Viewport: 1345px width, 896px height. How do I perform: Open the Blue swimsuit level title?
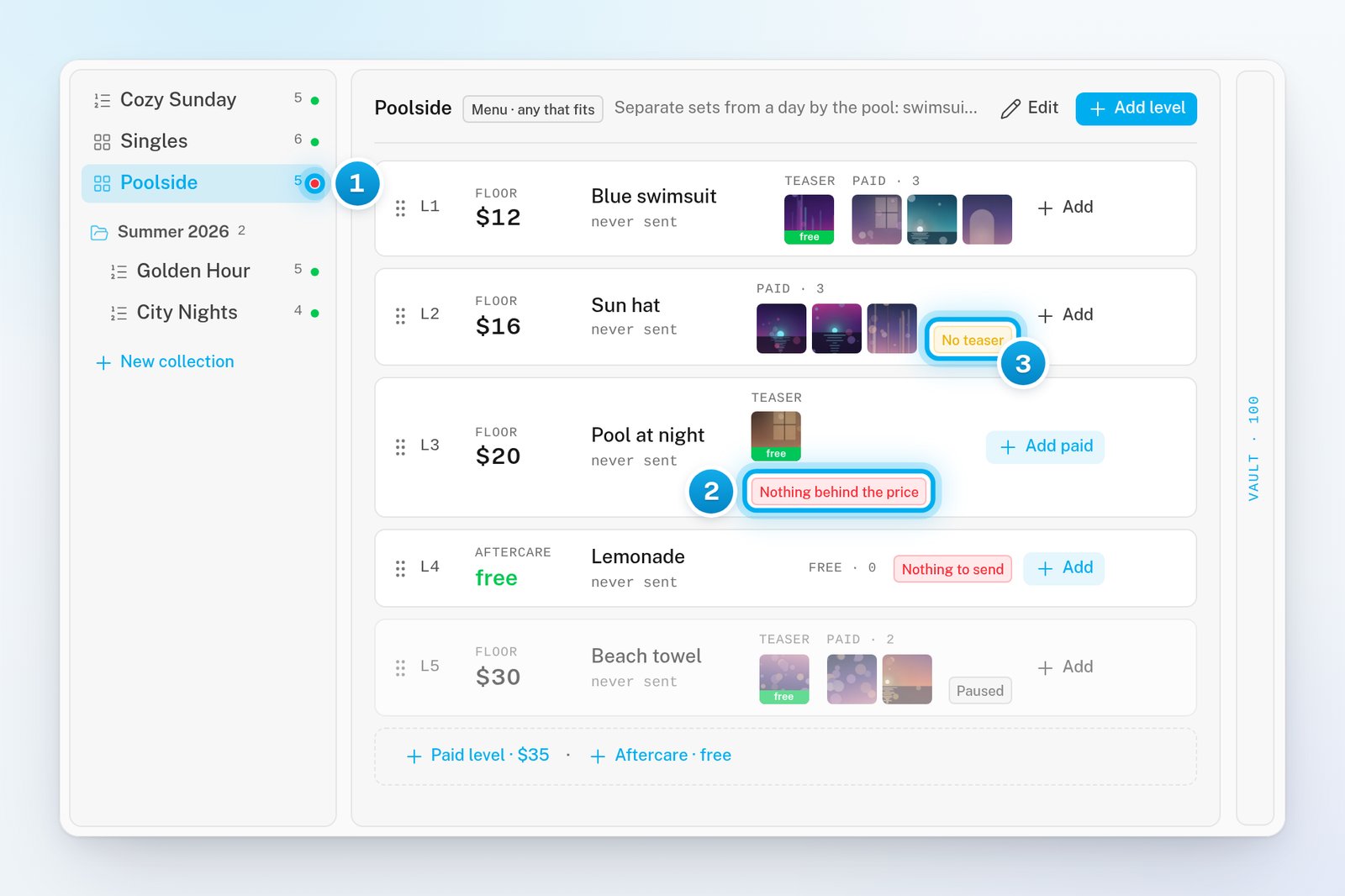pos(653,196)
